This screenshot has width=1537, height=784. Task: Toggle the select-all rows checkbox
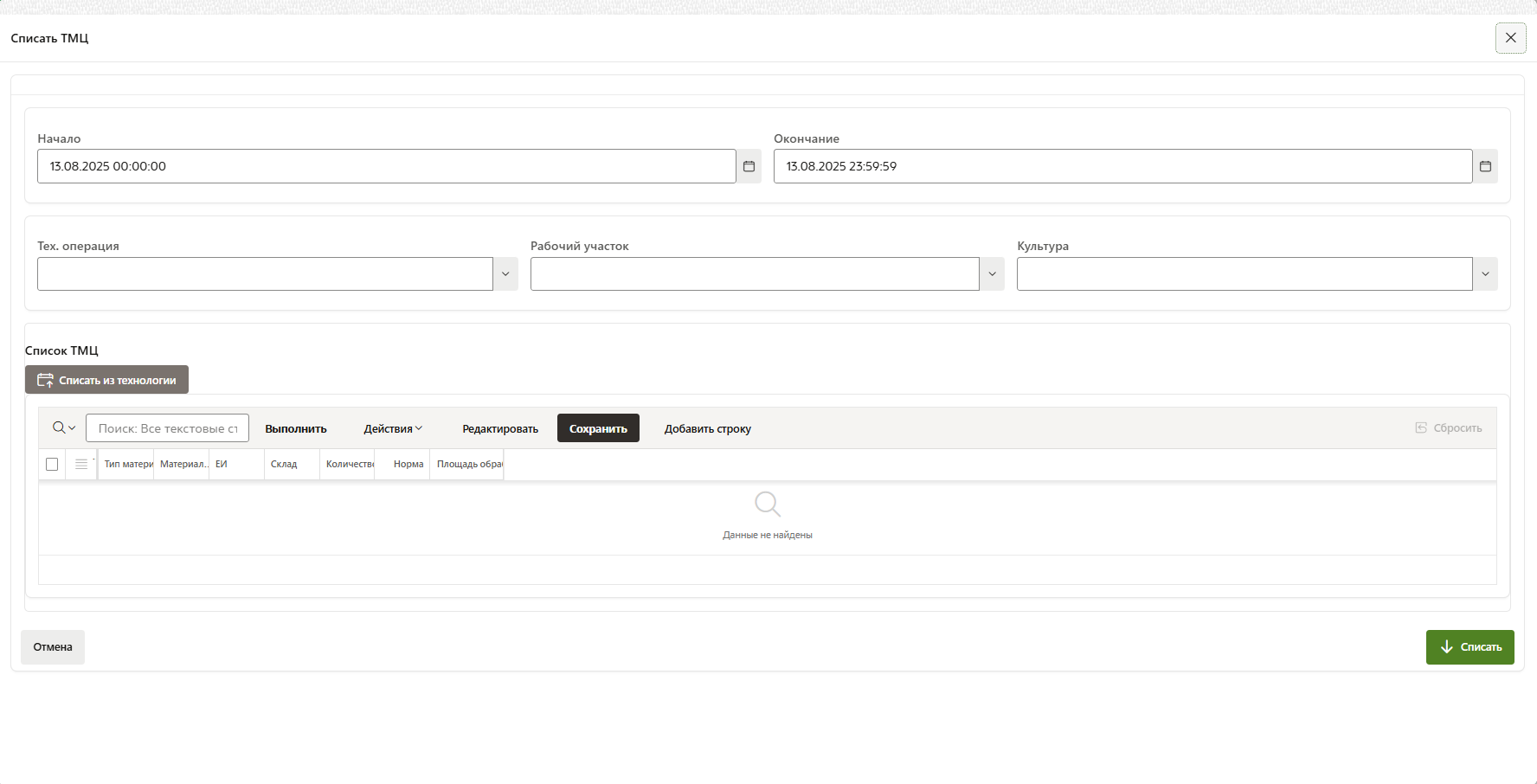[x=52, y=465]
